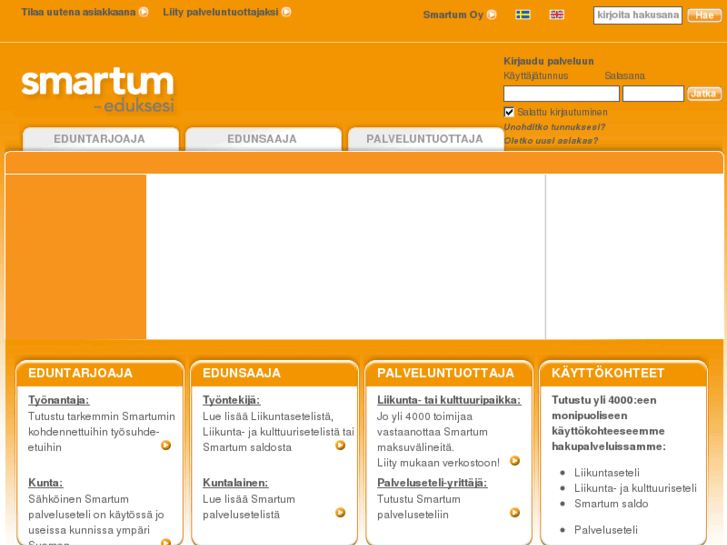
Task: Open the PALVELUNTUOTTAJA tab
Action: (426, 139)
